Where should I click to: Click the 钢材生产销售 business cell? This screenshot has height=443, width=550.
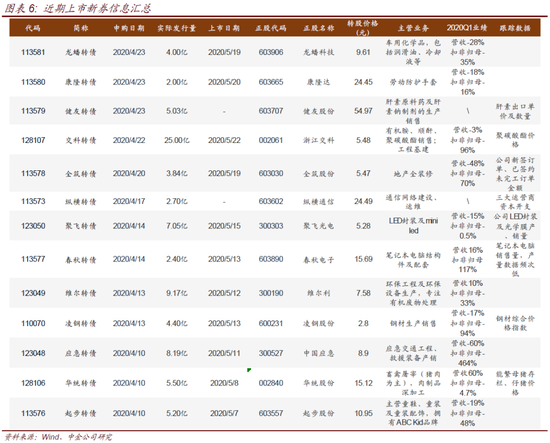(413, 323)
